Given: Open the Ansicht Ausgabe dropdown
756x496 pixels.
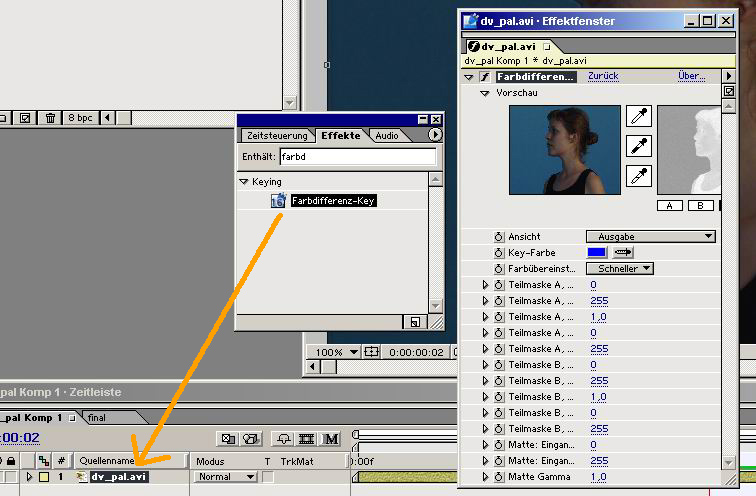Looking at the screenshot, I should pyautogui.click(x=650, y=236).
